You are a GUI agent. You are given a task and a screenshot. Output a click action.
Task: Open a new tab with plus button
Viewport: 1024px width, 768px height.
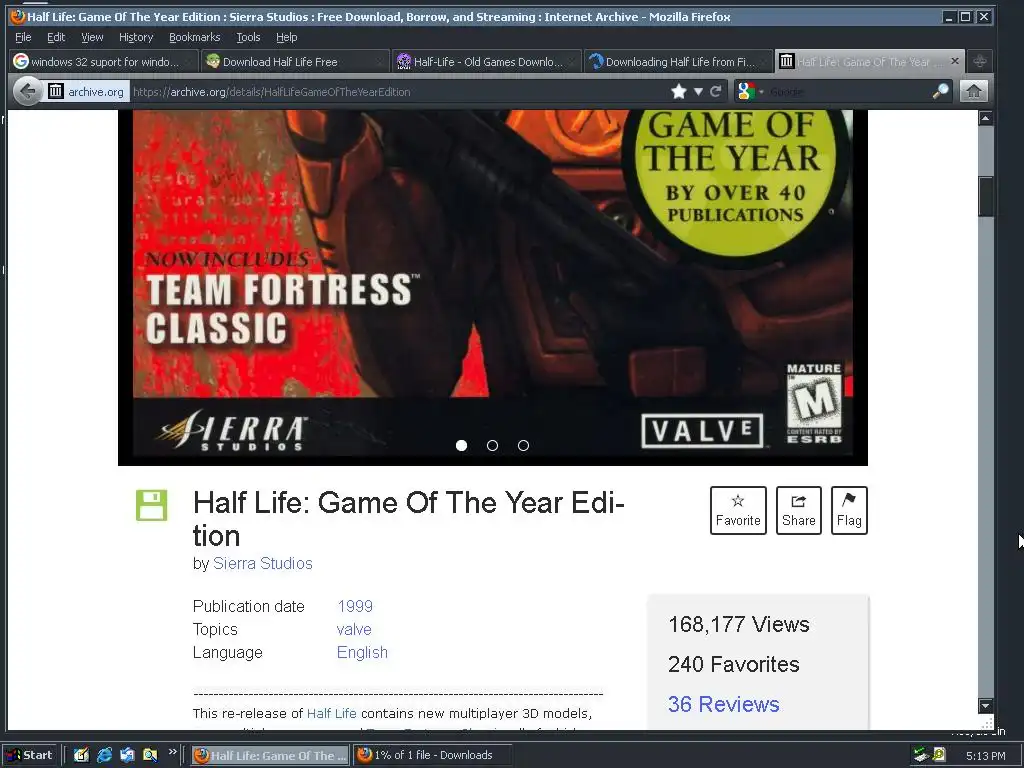(x=980, y=61)
